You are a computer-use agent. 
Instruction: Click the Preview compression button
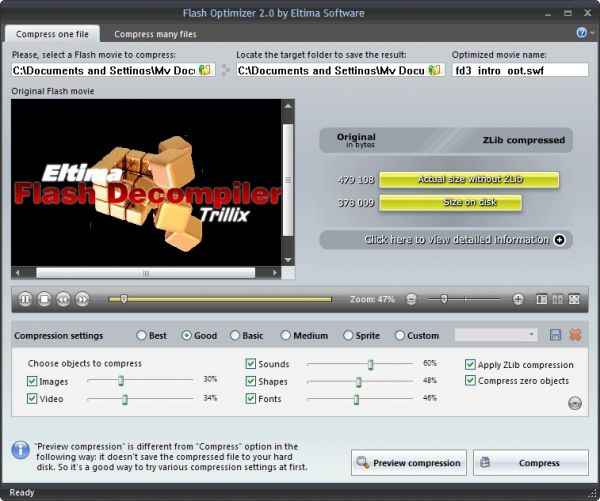(x=409, y=463)
